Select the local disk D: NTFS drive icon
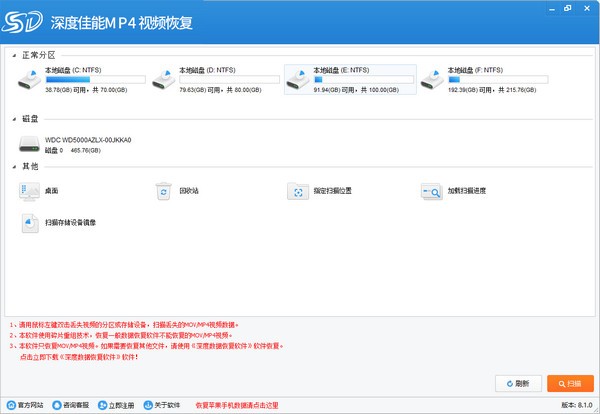 tap(164, 80)
